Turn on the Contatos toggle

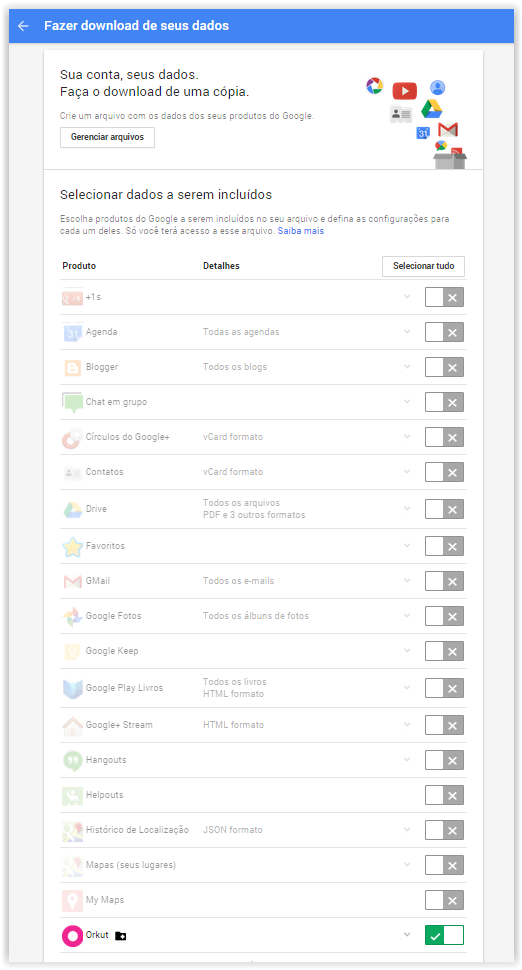[444, 472]
